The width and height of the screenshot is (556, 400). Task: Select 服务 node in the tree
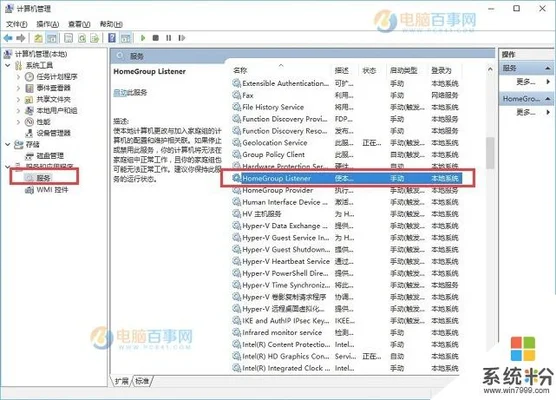click(x=43, y=178)
